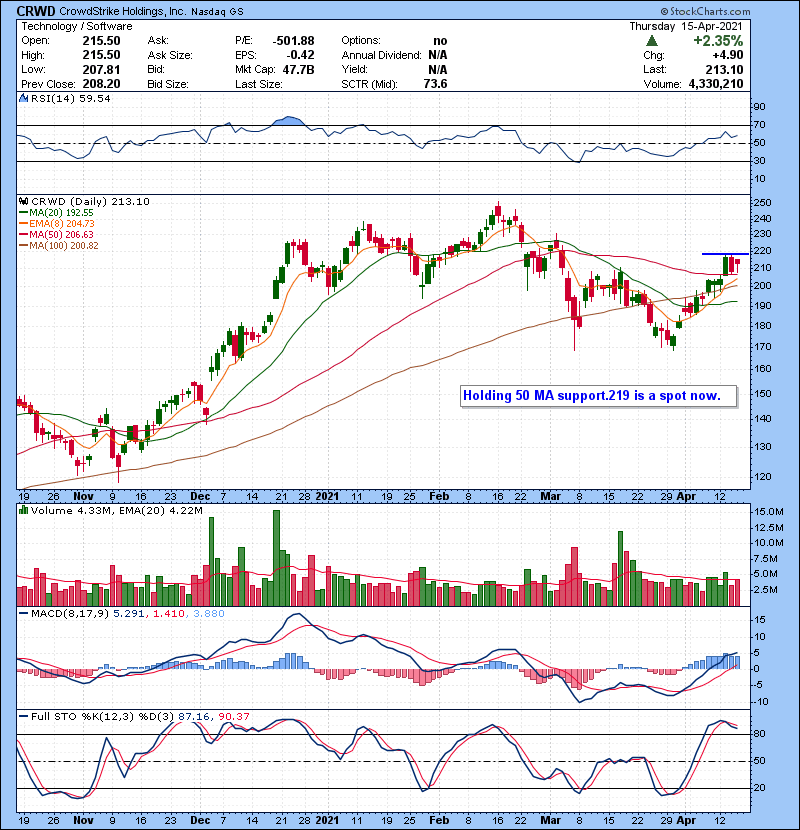Viewport: 800px width, 830px height.
Task: Click the MACD(8,17,9) indicator label
Action: pos(70,614)
